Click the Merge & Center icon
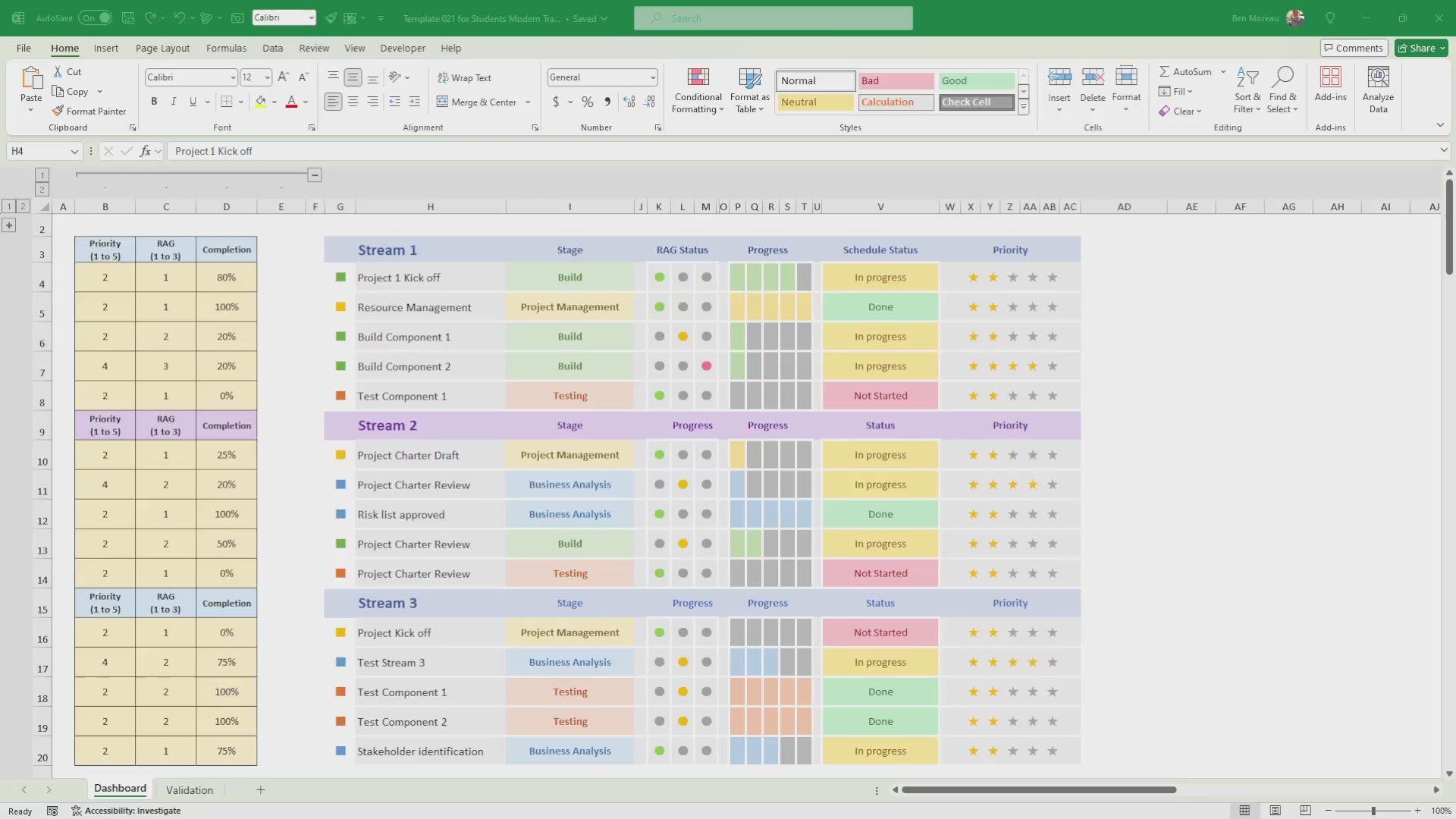Screen dimensions: 1456x819 point(442,102)
